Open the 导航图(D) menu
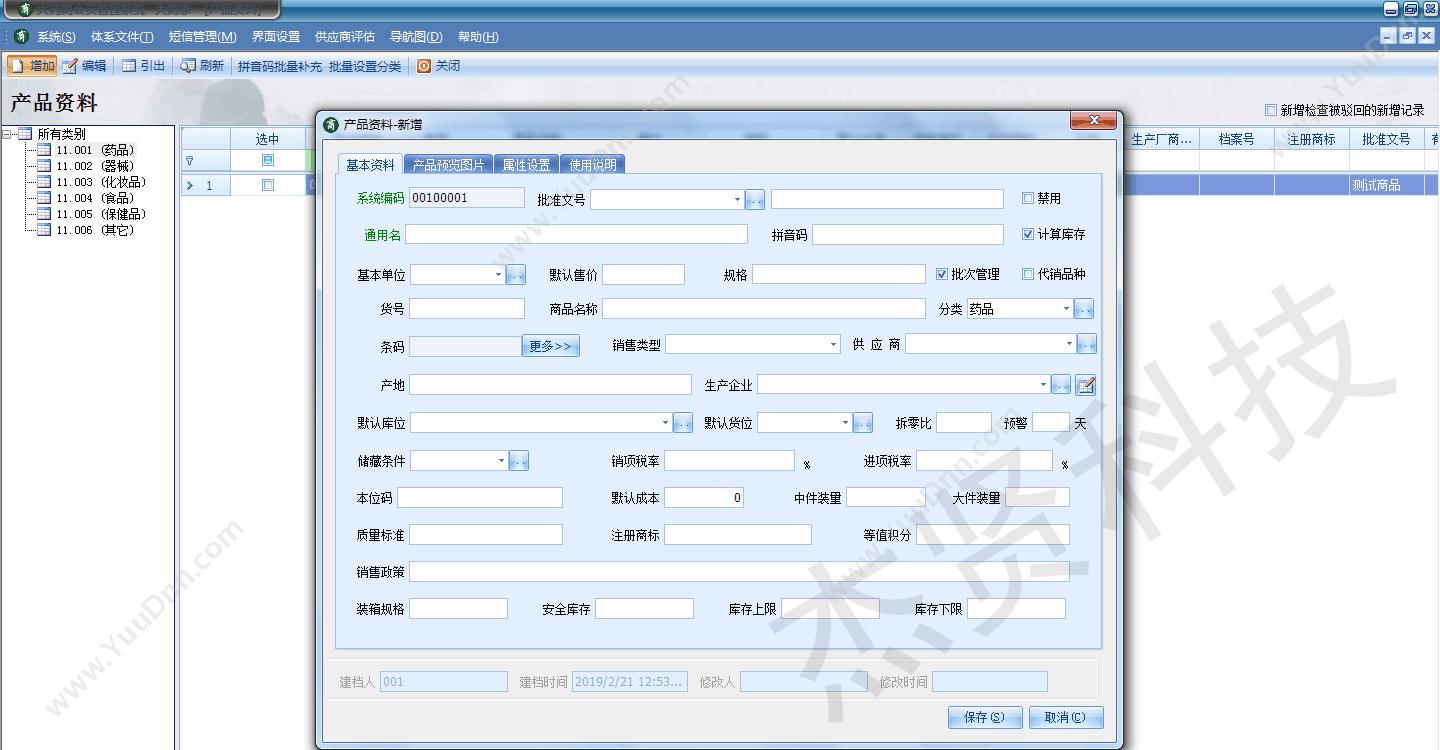The height and width of the screenshot is (750, 1440). (416, 37)
